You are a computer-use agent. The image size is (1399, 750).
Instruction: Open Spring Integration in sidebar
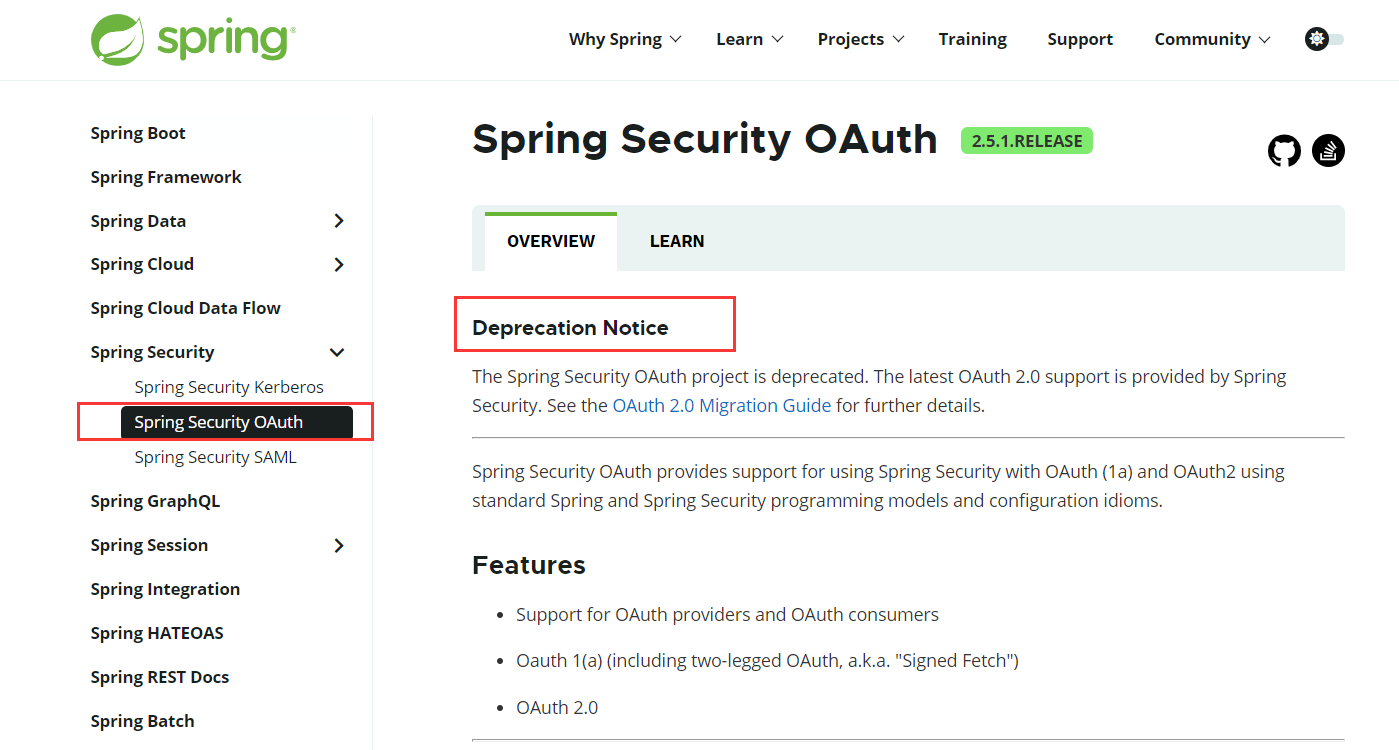click(x=165, y=589)
